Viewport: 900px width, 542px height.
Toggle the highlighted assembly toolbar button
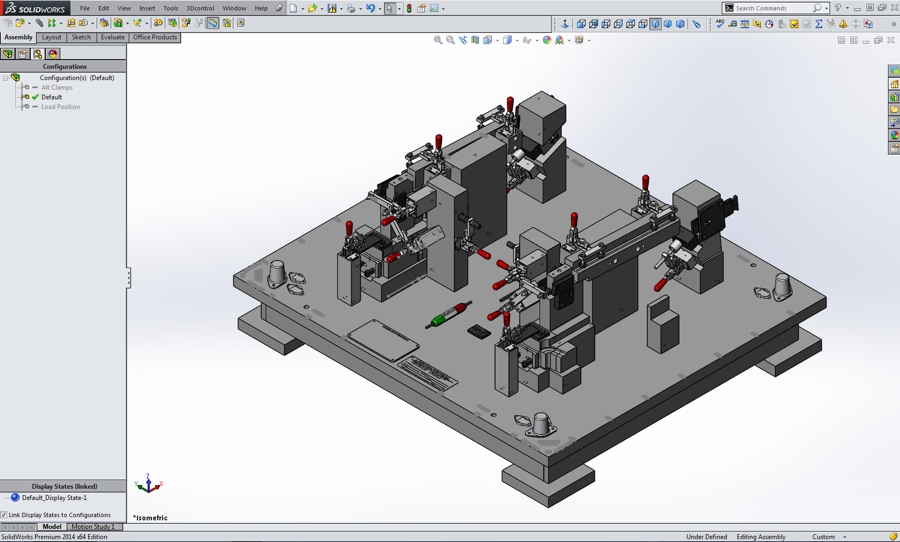point(212,23)
